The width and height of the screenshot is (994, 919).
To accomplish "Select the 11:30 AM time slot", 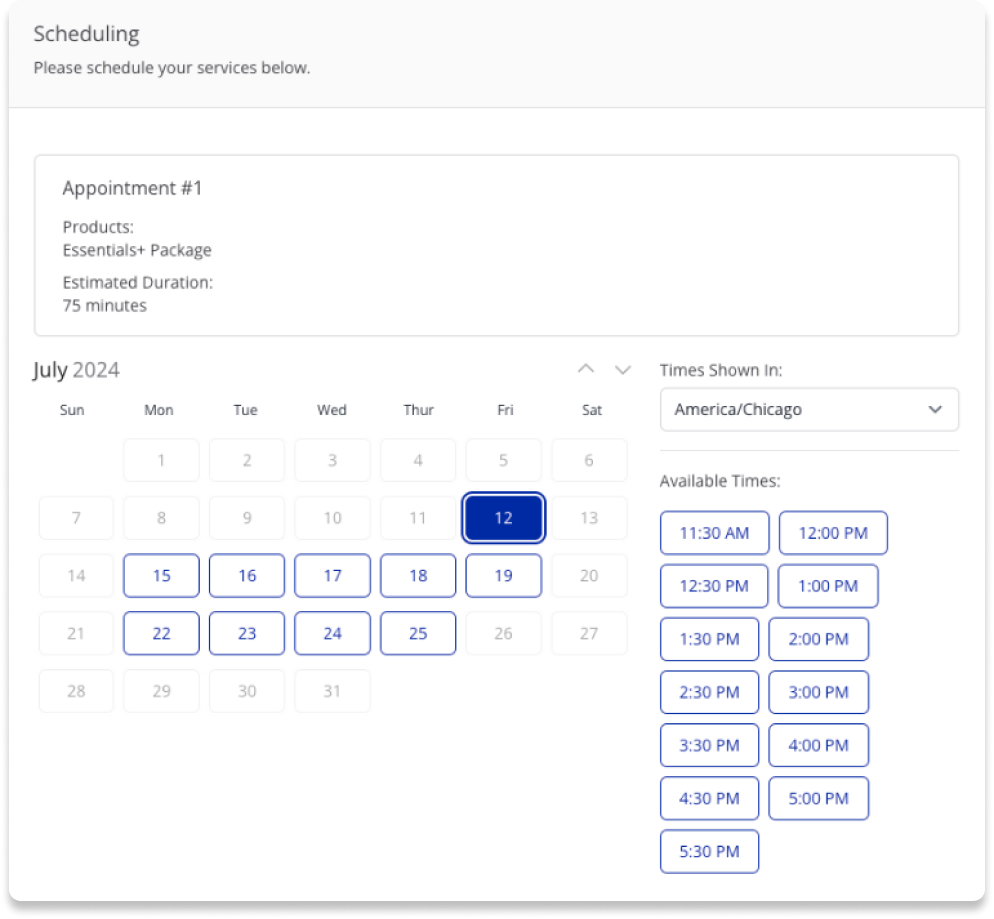I will pos(714,533).
